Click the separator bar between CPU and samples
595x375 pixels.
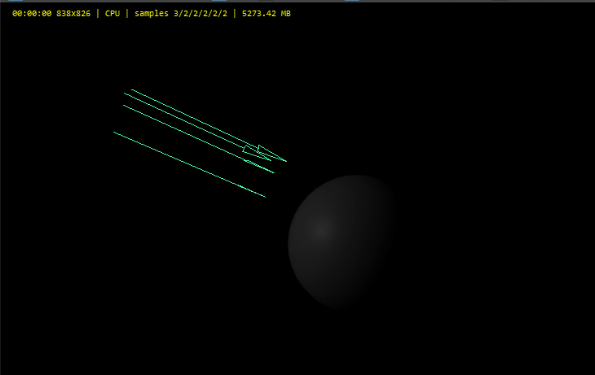pyautogui.click(x=127, y=13)
